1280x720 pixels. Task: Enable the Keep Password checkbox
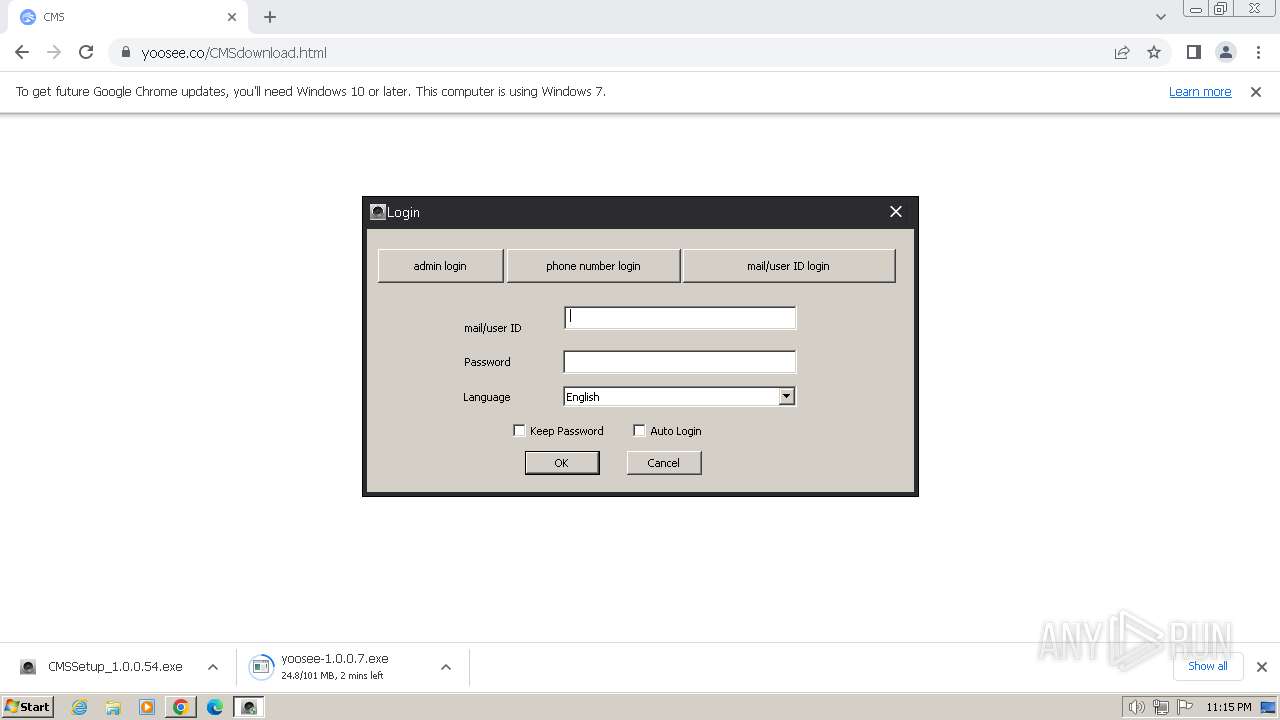coord(519,431)
